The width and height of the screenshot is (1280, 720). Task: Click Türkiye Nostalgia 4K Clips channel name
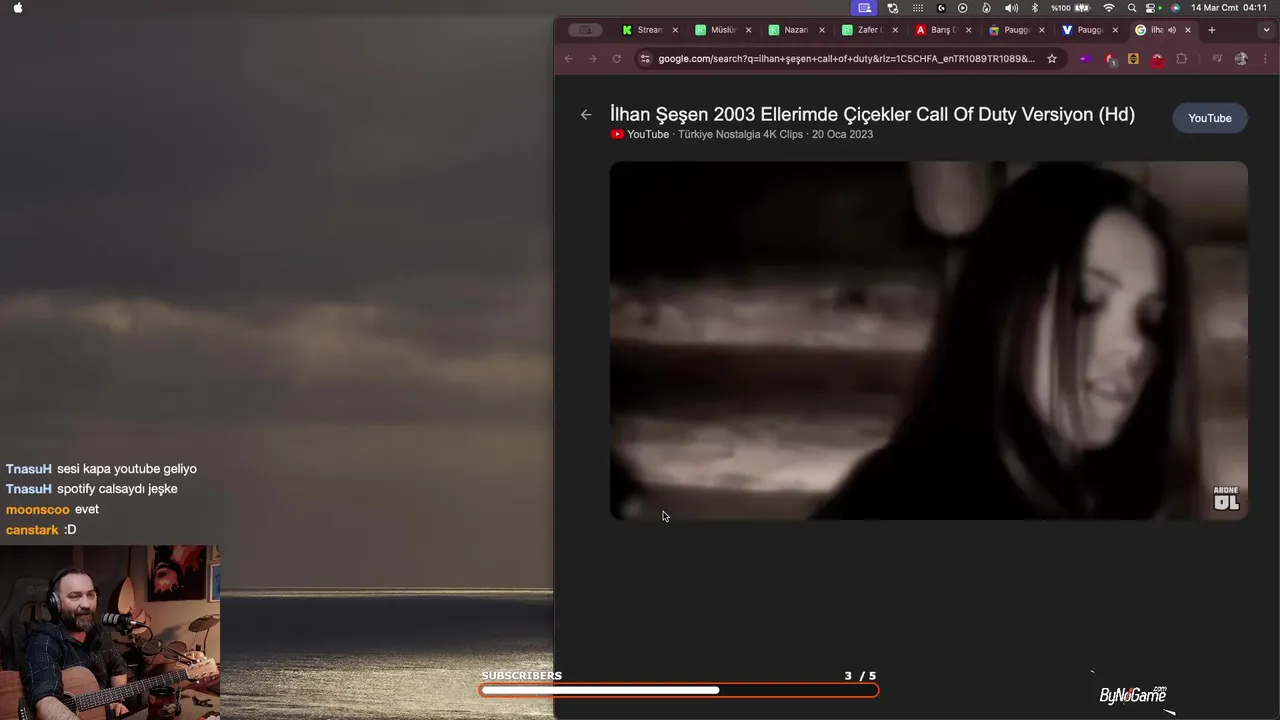tap(740, 134)
